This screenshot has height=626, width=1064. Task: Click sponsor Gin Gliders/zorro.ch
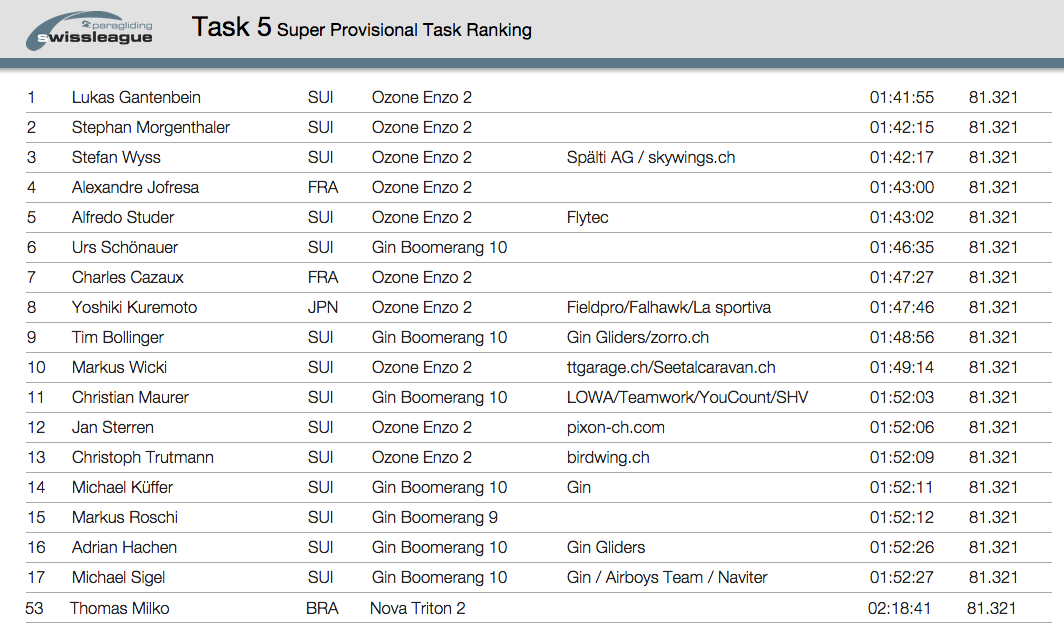pyautogui.click(x=638, y=338)
